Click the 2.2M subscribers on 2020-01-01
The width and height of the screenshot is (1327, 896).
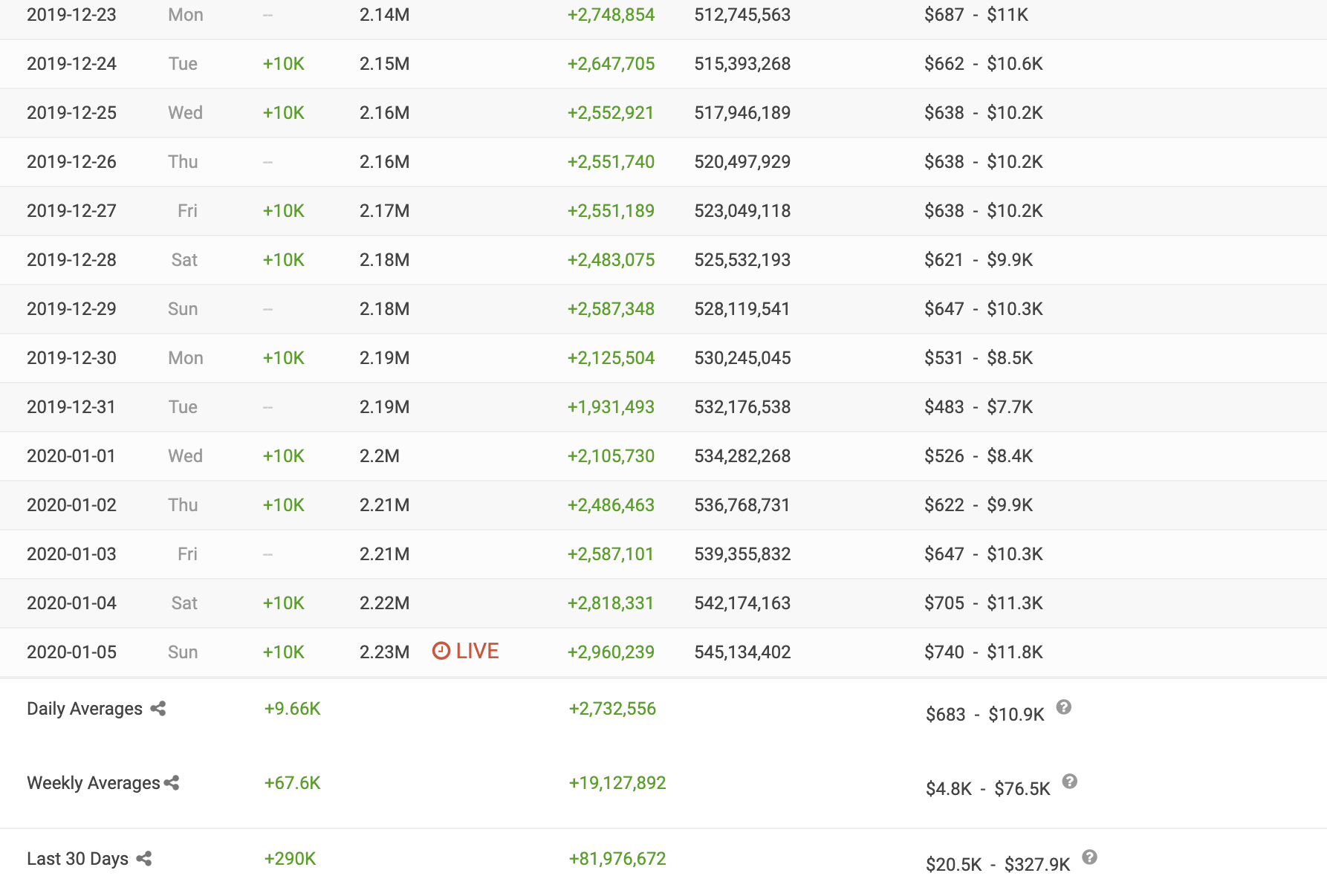pyautogui.click(x=379, y=456)
